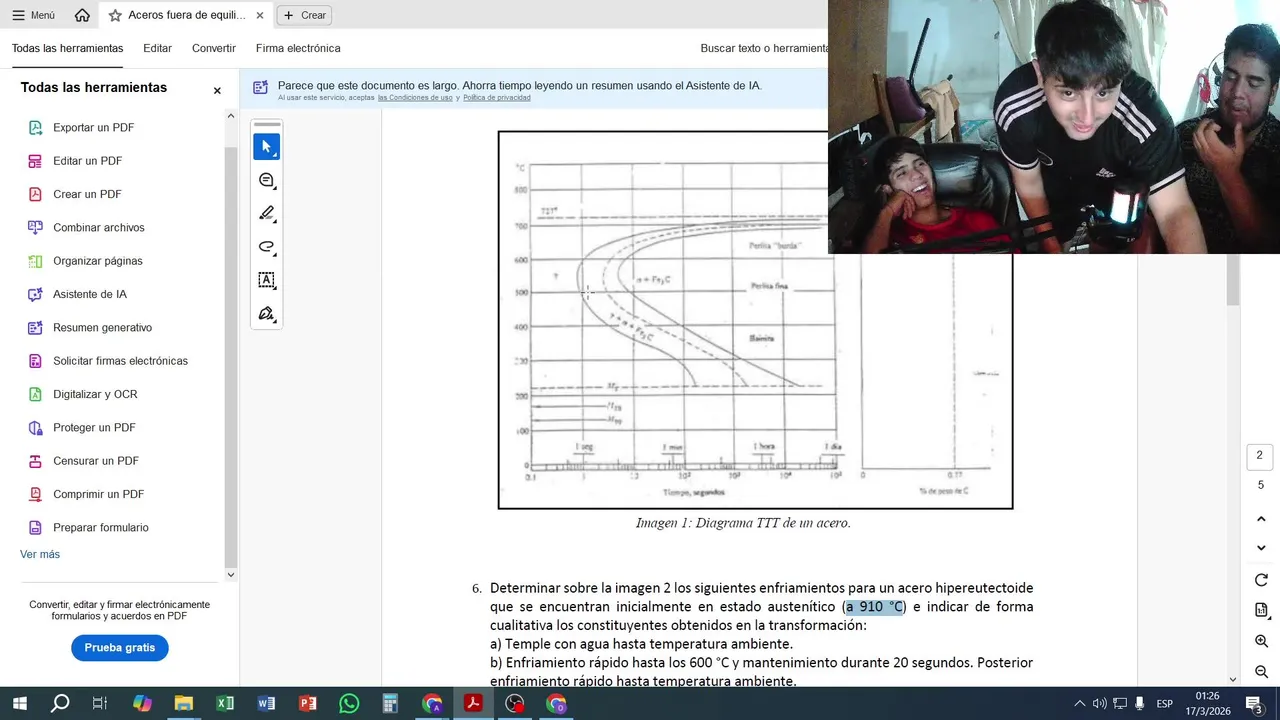
Task: Open Crear un PDF tool
Action: [87, 194]
